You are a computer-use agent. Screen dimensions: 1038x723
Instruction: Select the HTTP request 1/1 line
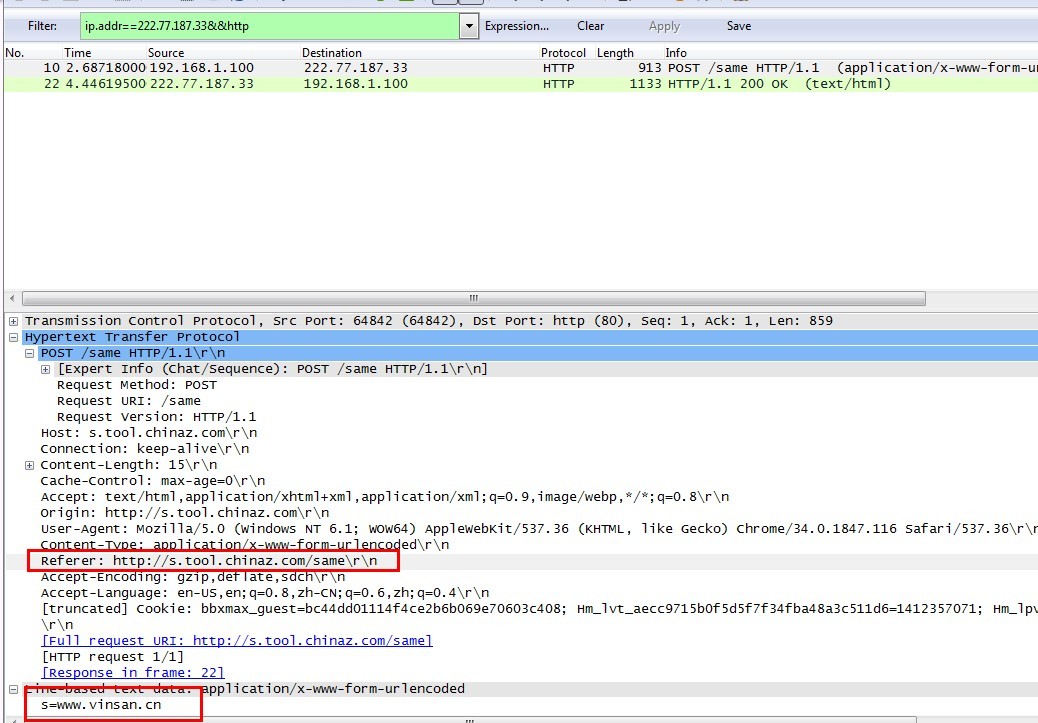point(113,657)
